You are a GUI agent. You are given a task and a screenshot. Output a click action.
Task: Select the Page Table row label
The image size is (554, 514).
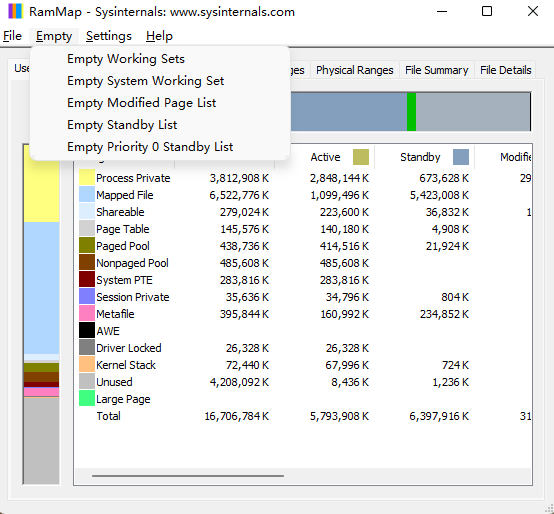click(x=122, y=229)
